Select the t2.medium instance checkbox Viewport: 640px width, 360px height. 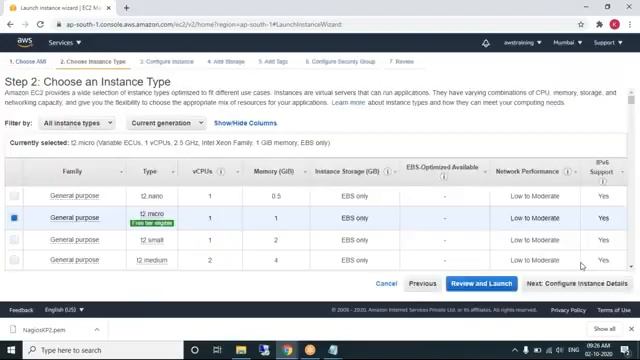[x=14, y=260]
